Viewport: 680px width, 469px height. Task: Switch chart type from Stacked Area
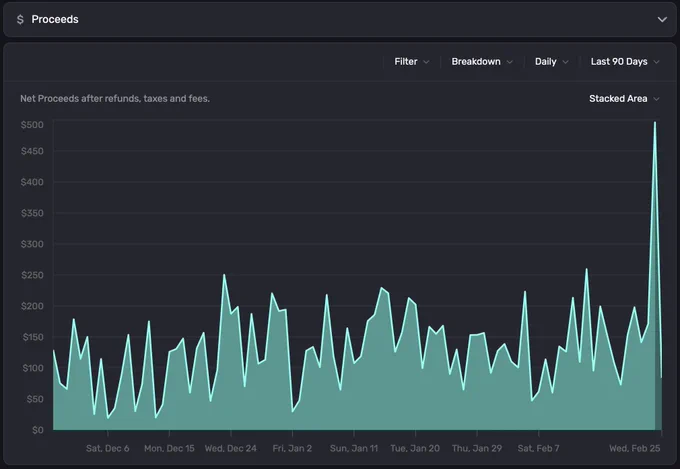624,98
